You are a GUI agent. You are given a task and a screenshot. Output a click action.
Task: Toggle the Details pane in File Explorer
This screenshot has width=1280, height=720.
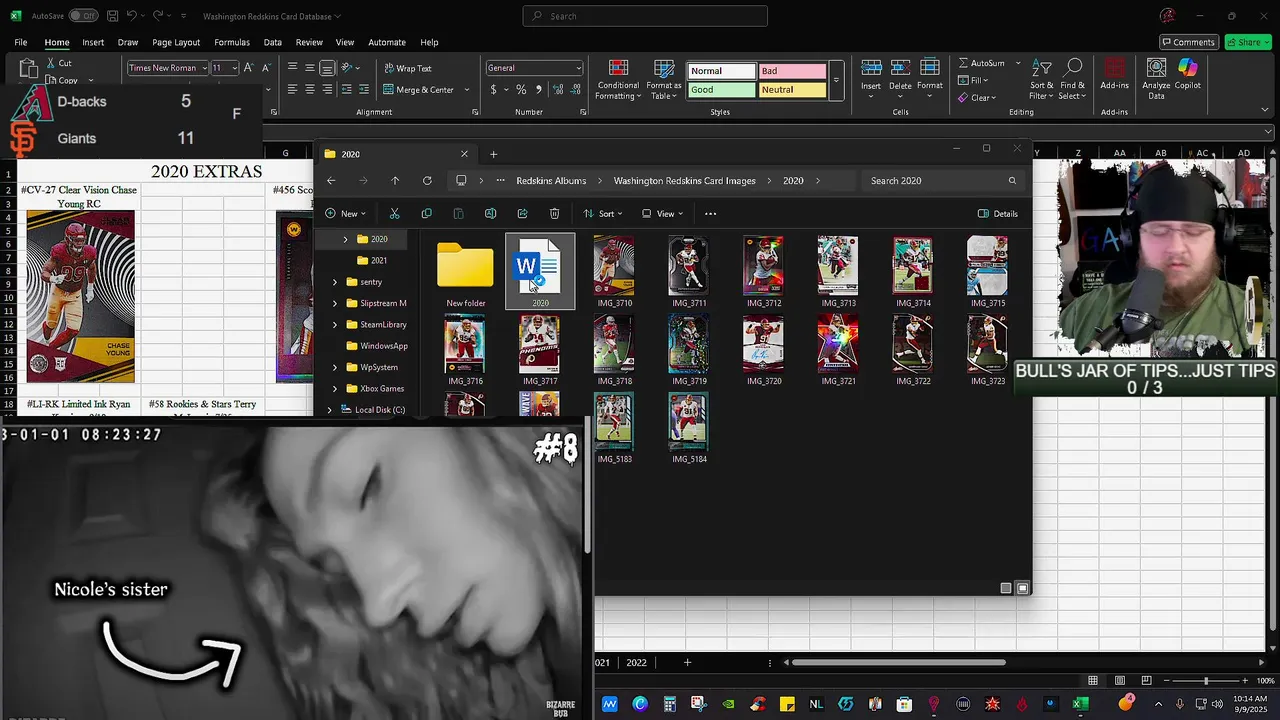pos(998,213)
